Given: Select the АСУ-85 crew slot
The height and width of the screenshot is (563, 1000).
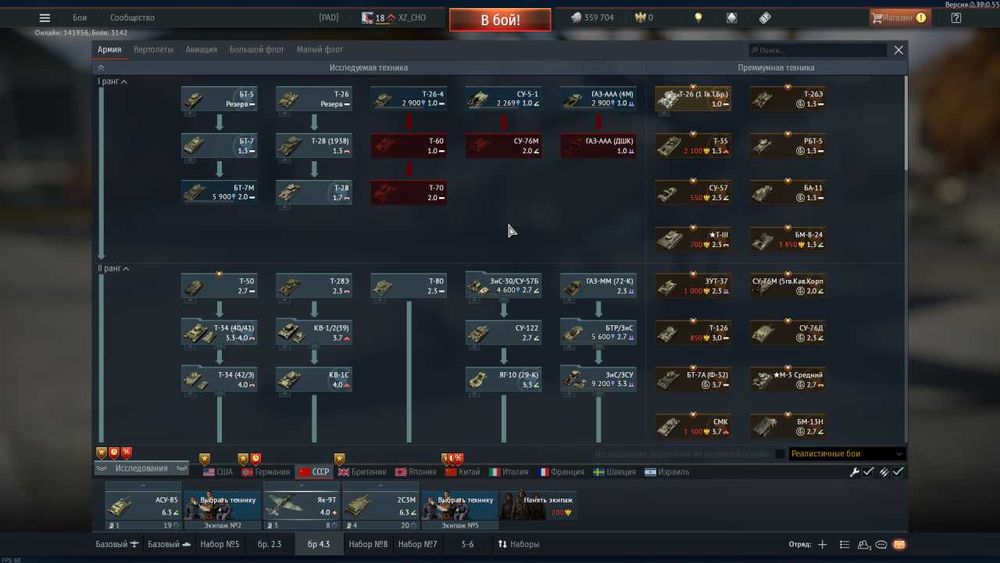Looking at the screenshot, I should (x=143, y=508).
